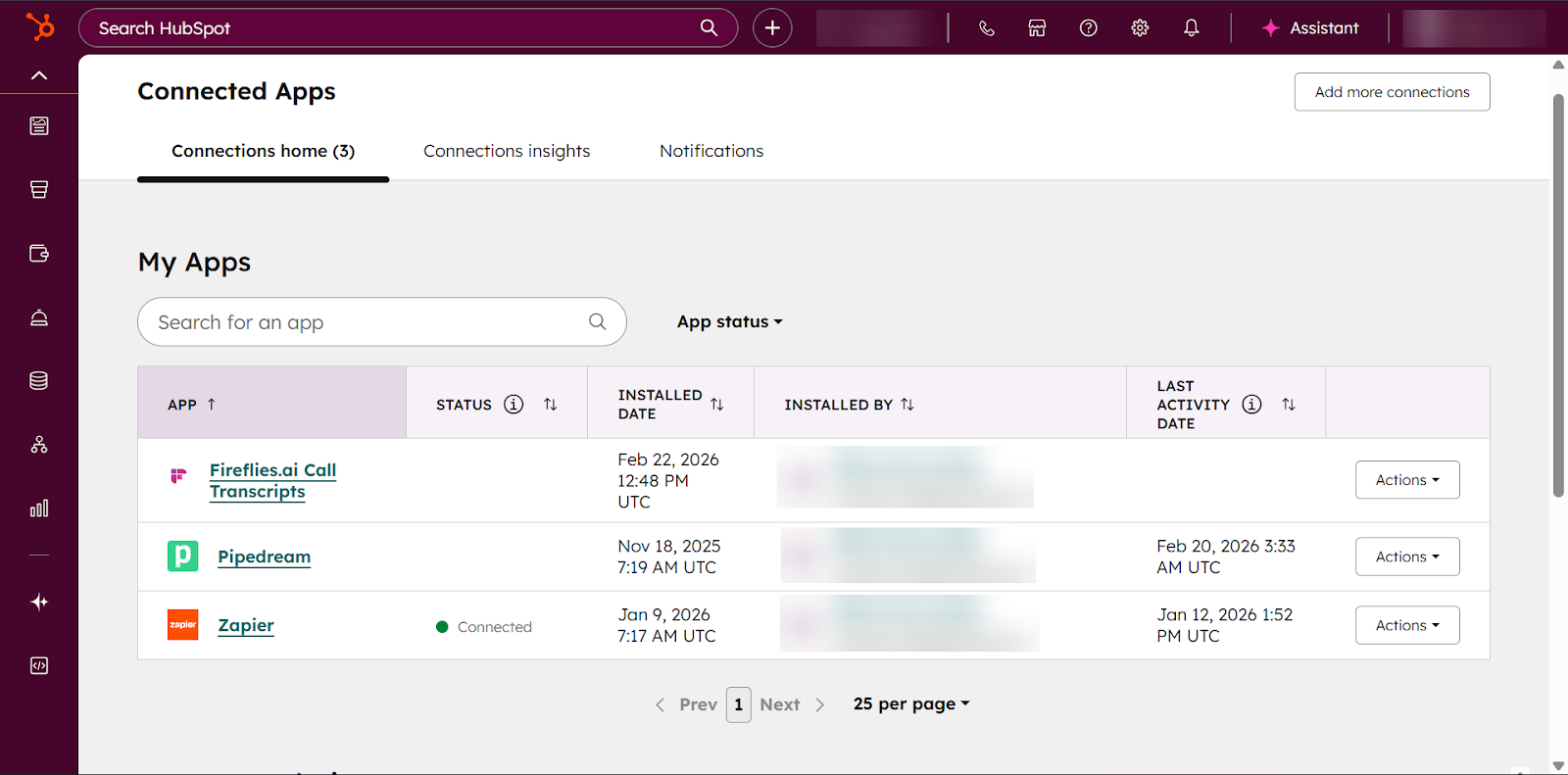Open the Marketing storefront icon in the sidebar
This screenshot has width=1568, height=775.
39,189
